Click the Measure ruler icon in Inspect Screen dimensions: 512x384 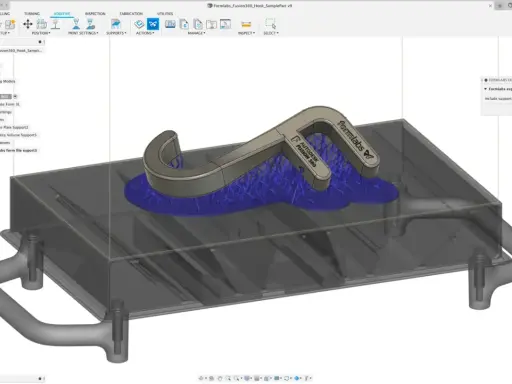(246, 24)
